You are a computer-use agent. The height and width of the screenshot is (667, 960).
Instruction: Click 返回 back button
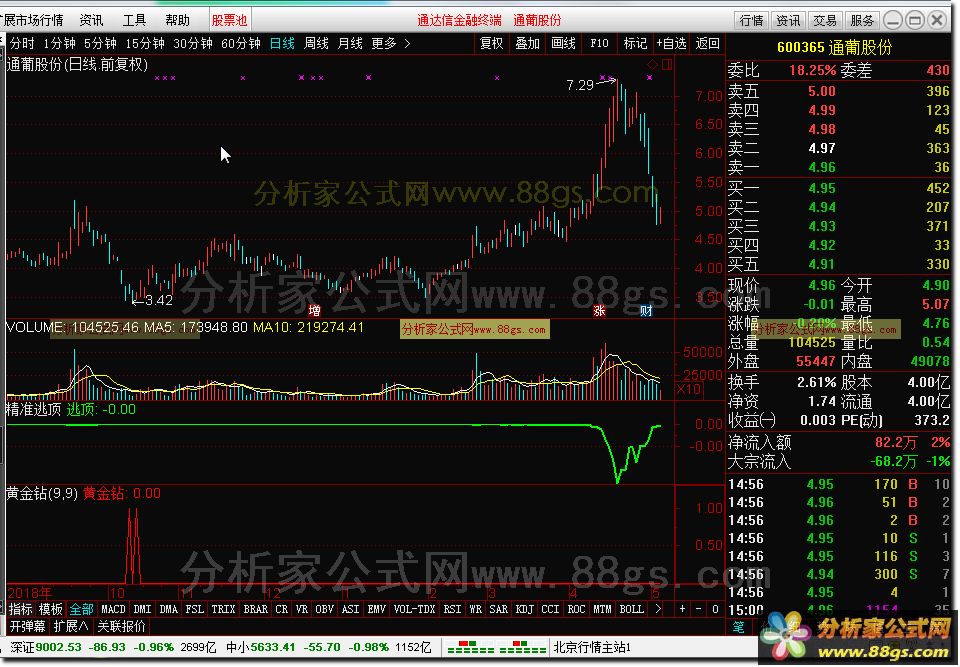(x=707, y=43)
